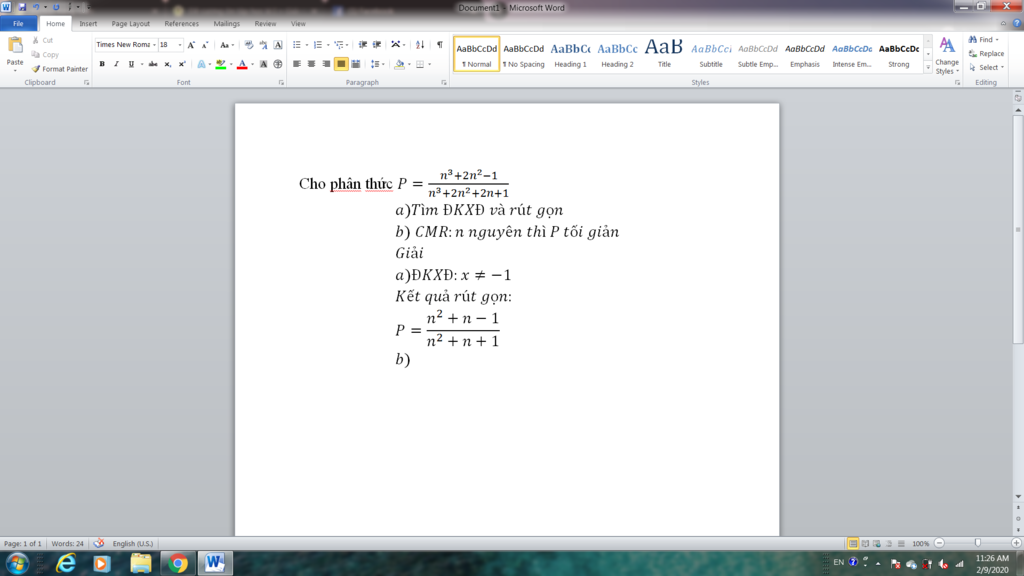This screenshot has width=1024, height=576.
Task: Toggle Justify alignment button
Action: pyautogui.click(x=341, y=64)
